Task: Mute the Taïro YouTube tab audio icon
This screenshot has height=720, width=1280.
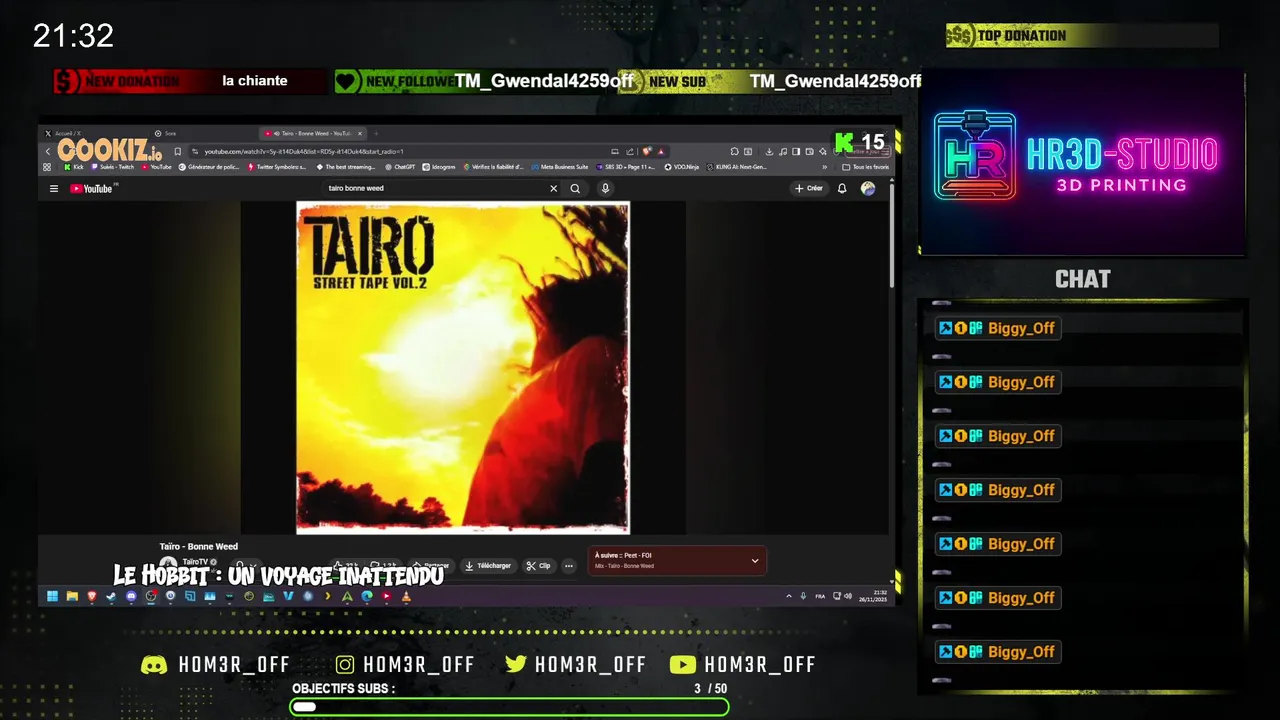Action: (x=276, y=133)
